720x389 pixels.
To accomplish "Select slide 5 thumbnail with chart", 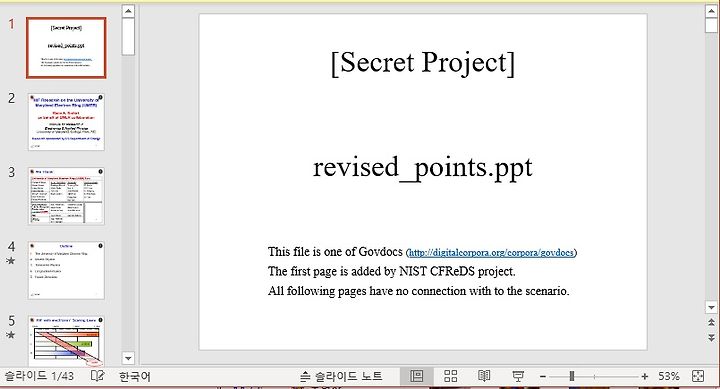I will pos(66,341).
